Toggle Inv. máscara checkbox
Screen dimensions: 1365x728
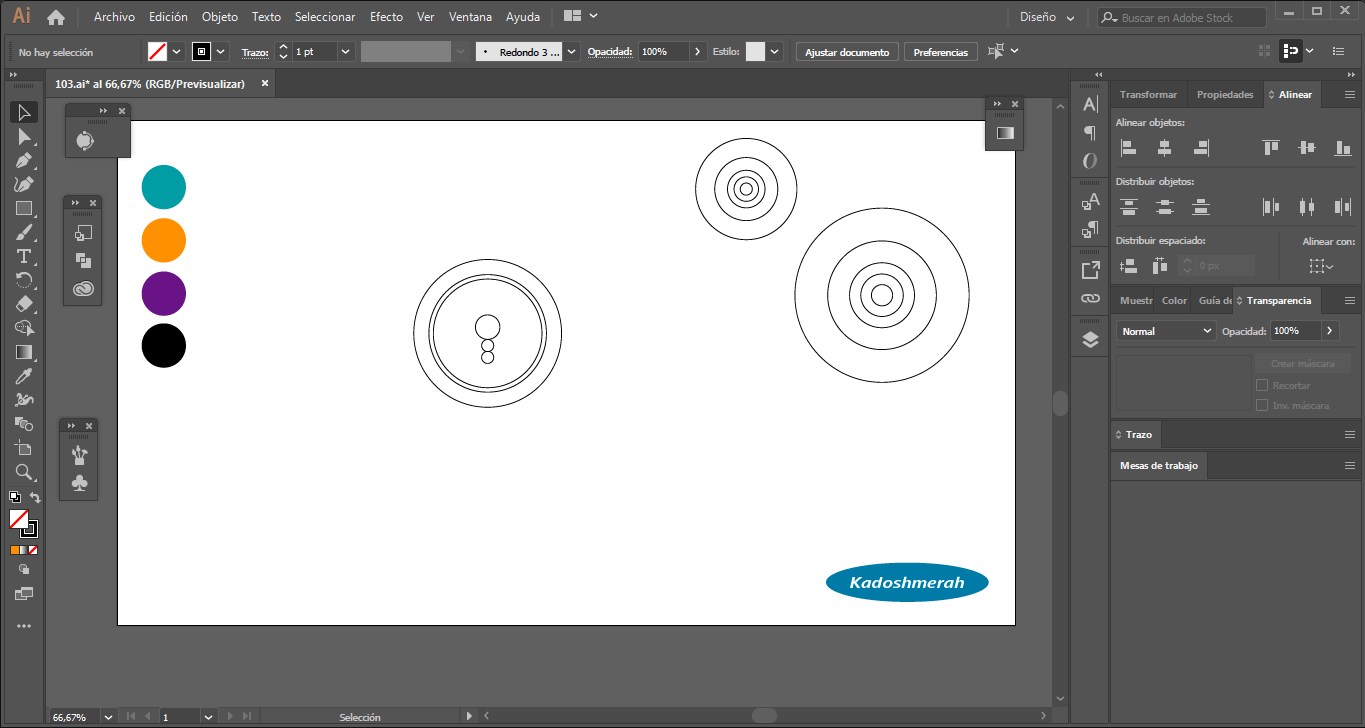click(1262, 405)
